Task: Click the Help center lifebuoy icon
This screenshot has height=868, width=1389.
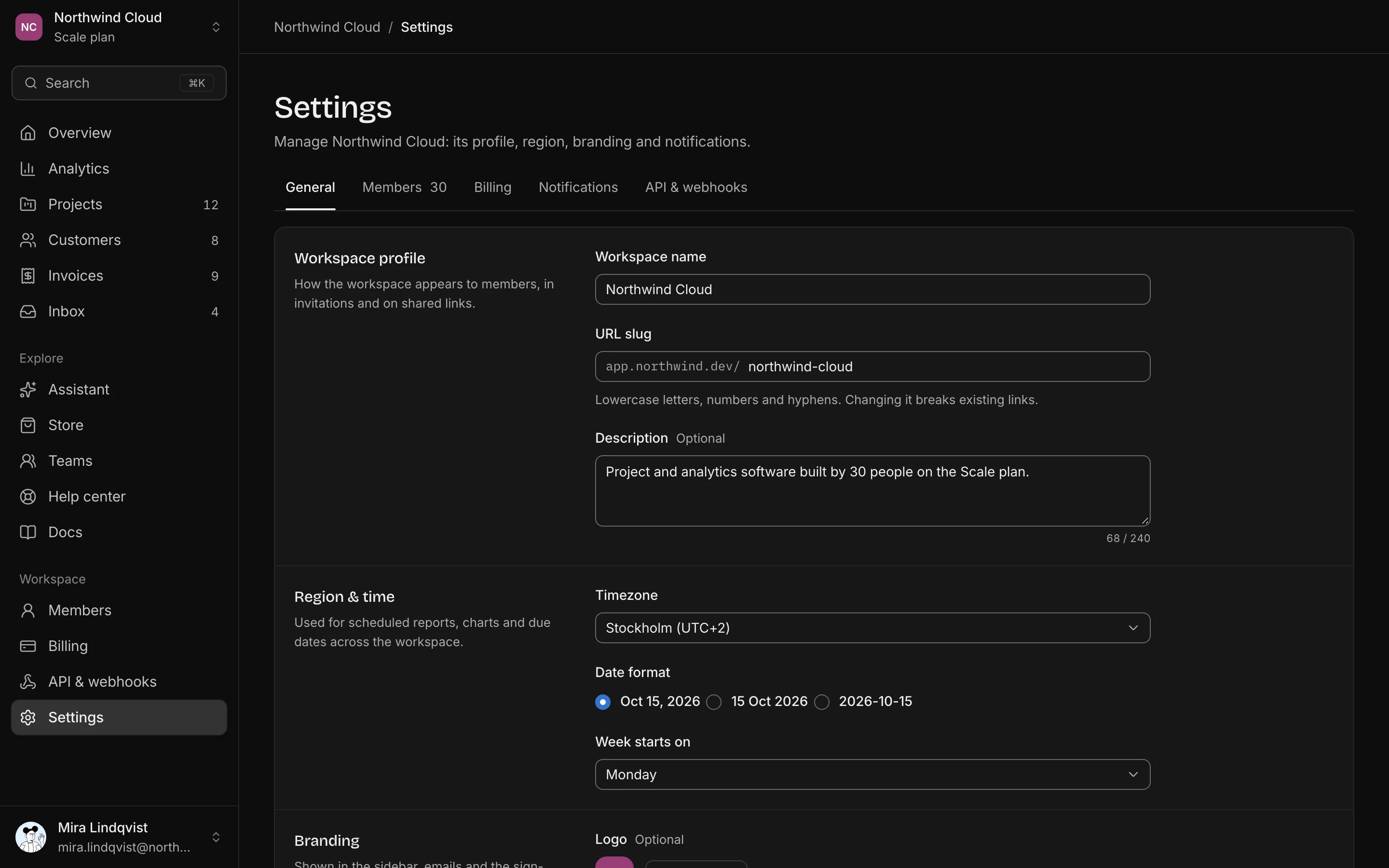Action: [x=28, y=497]
